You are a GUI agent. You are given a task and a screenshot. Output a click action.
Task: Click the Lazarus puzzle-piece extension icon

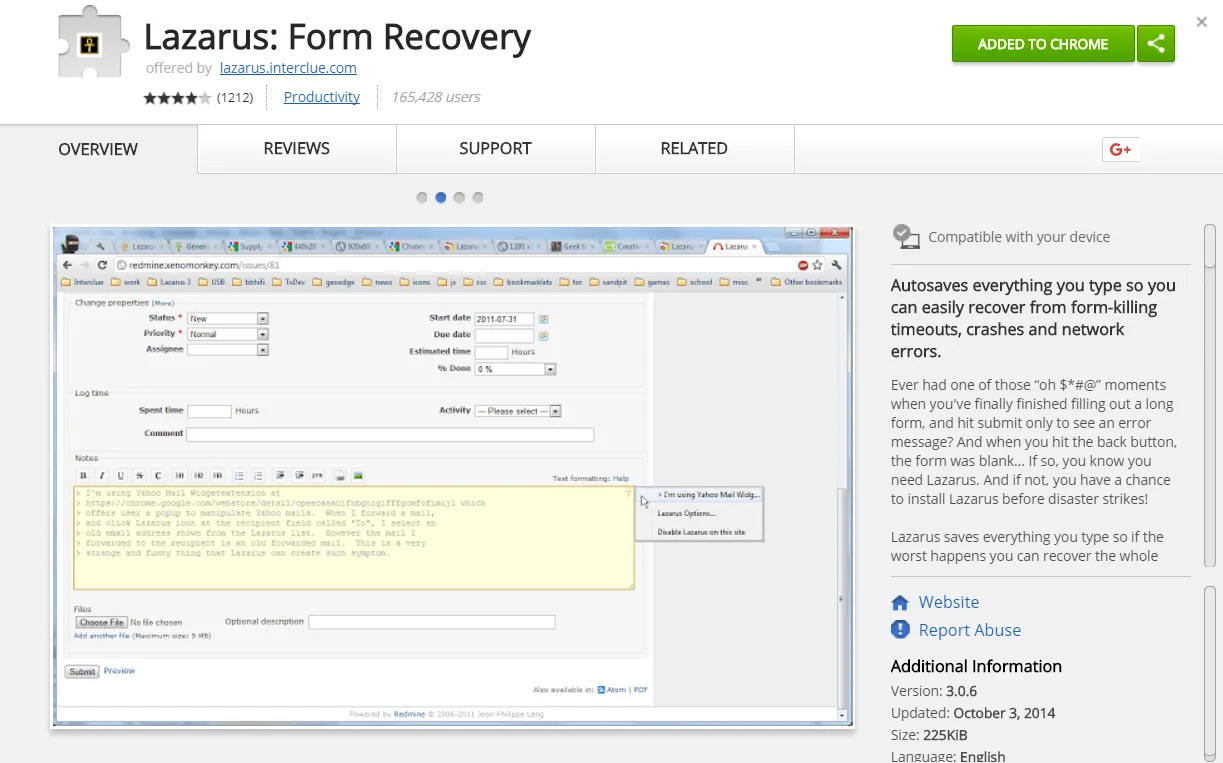pyautogui.click(x=95, y=42)
